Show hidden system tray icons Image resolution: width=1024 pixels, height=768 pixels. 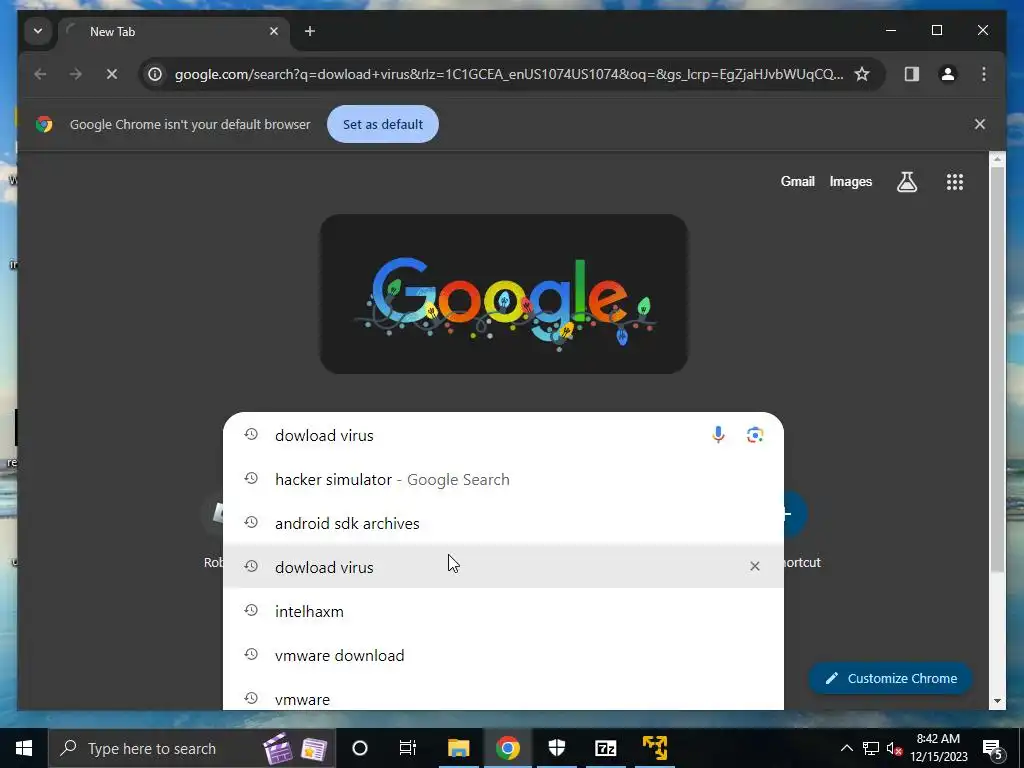click(846, 748)
